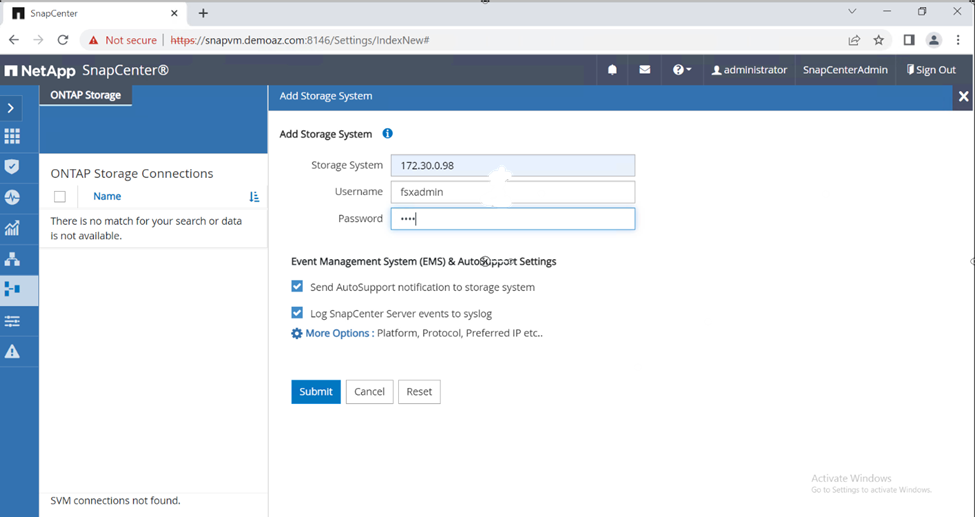975x517 pixels.
Task: Click the browser address bar URL
Action: click(300, 40)
